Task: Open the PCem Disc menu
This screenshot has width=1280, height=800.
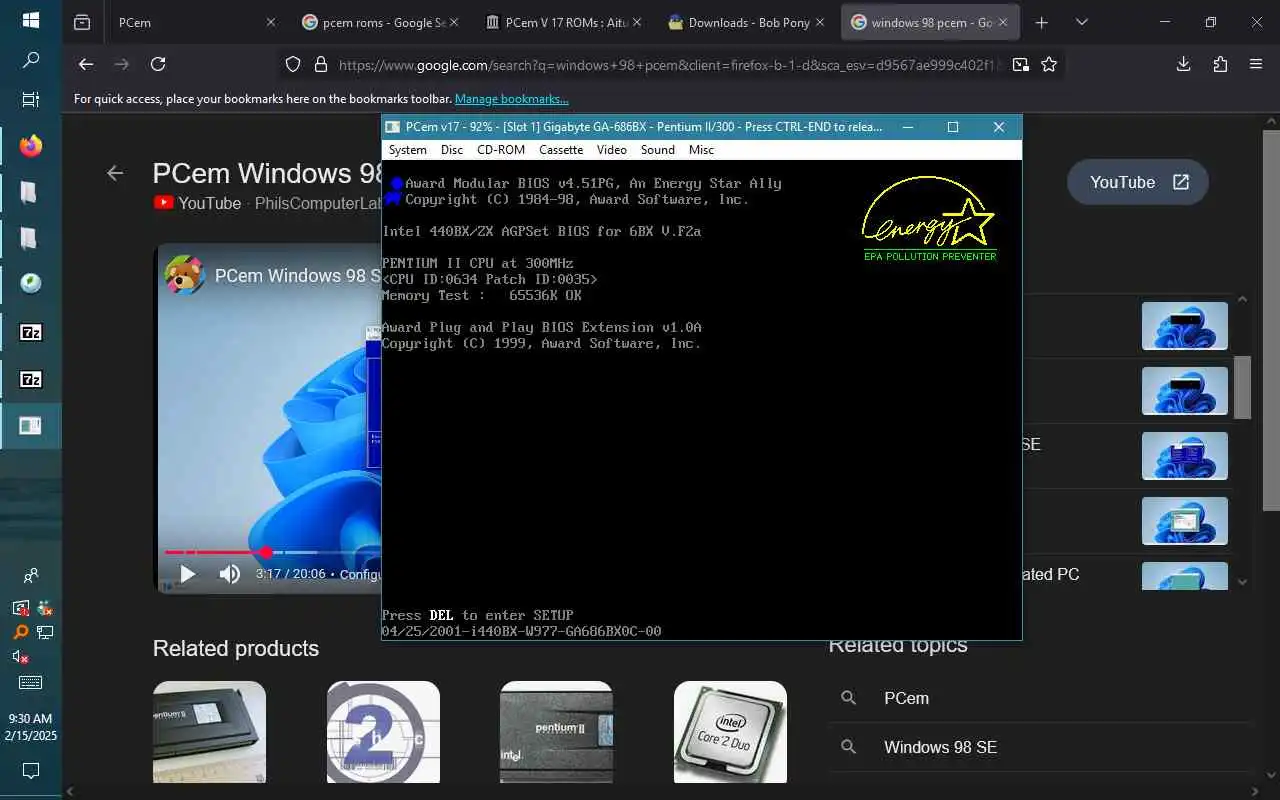Action: point(452,150)
